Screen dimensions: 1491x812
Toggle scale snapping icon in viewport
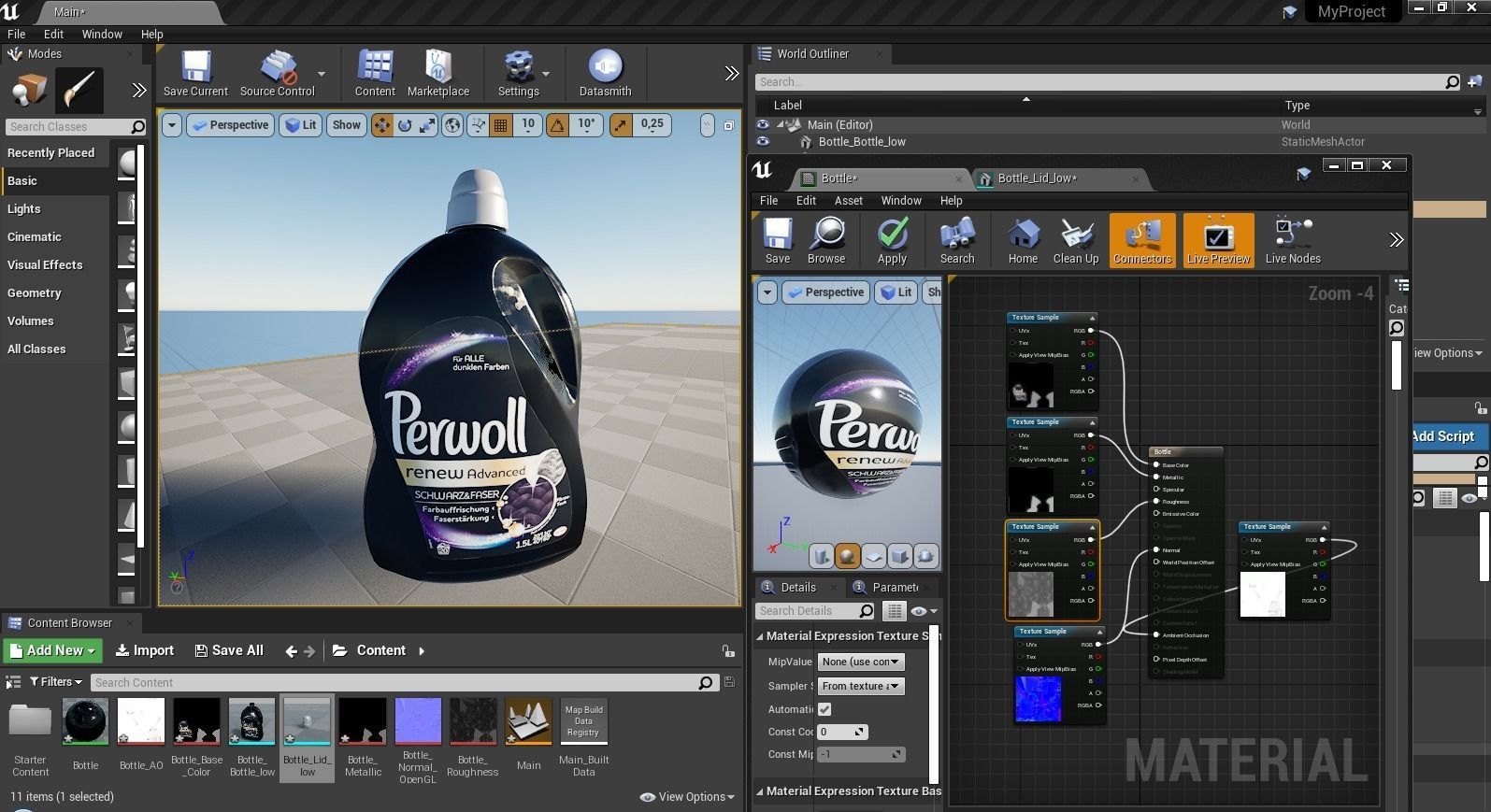[621, 125]
